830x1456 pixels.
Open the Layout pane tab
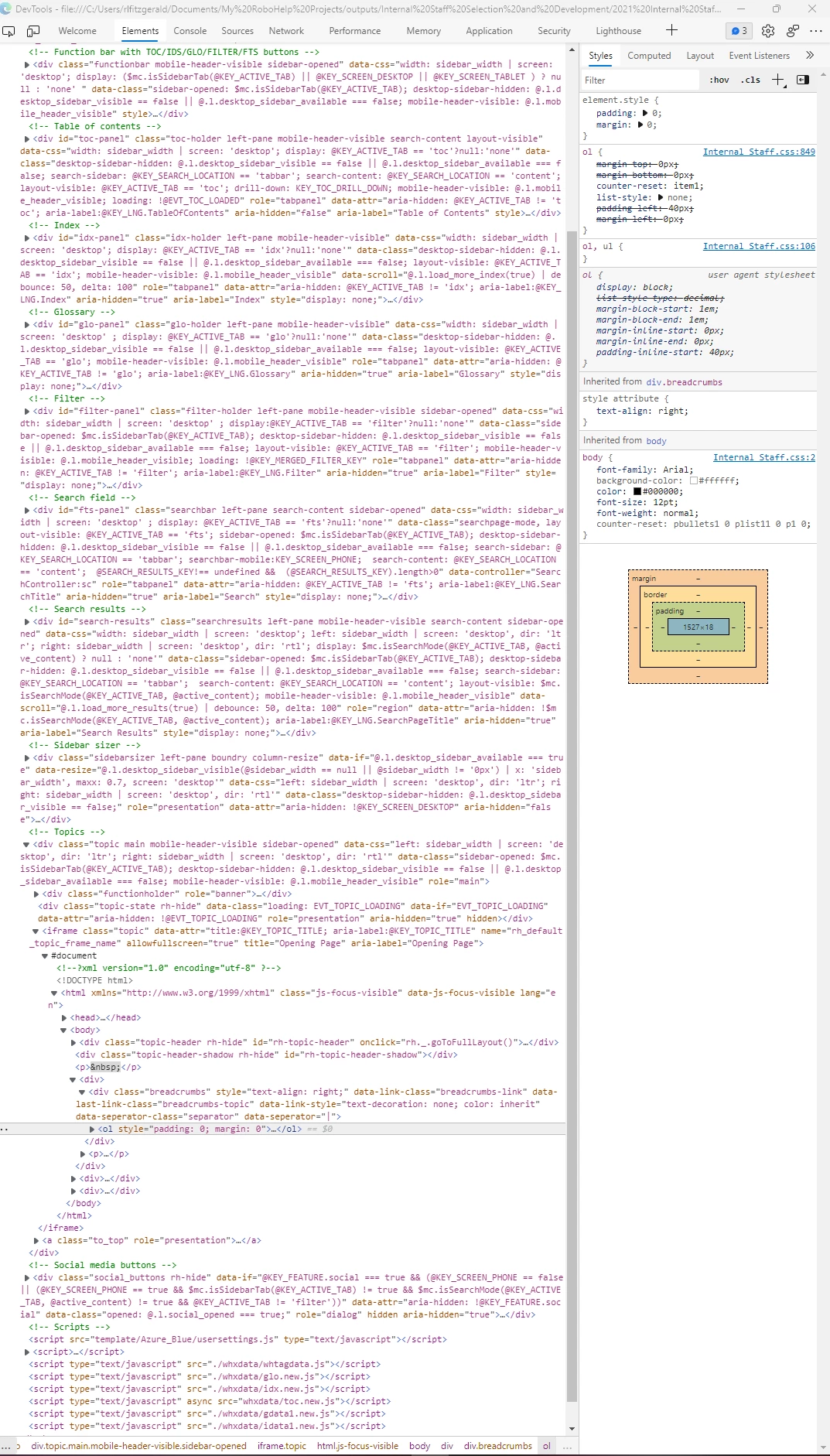(x=700, y=56)
